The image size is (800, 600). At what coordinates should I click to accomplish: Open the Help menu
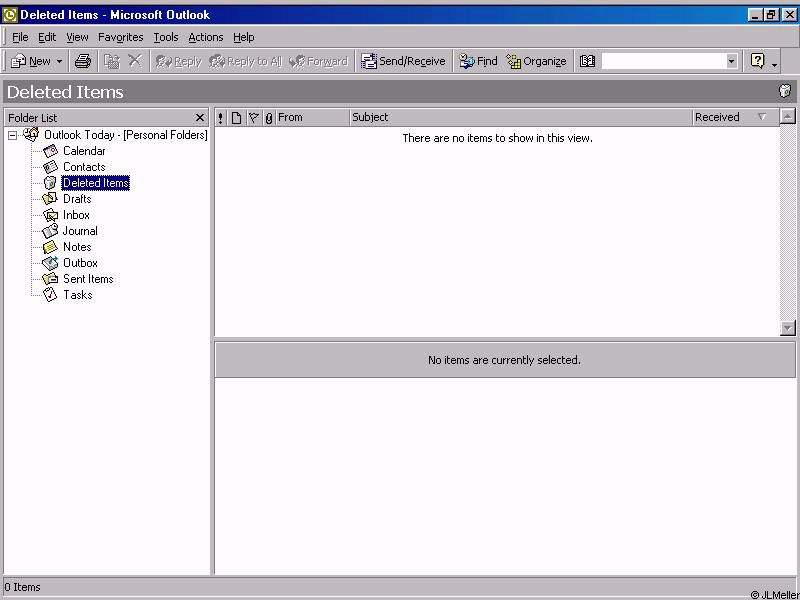click(x=243, y=37)
